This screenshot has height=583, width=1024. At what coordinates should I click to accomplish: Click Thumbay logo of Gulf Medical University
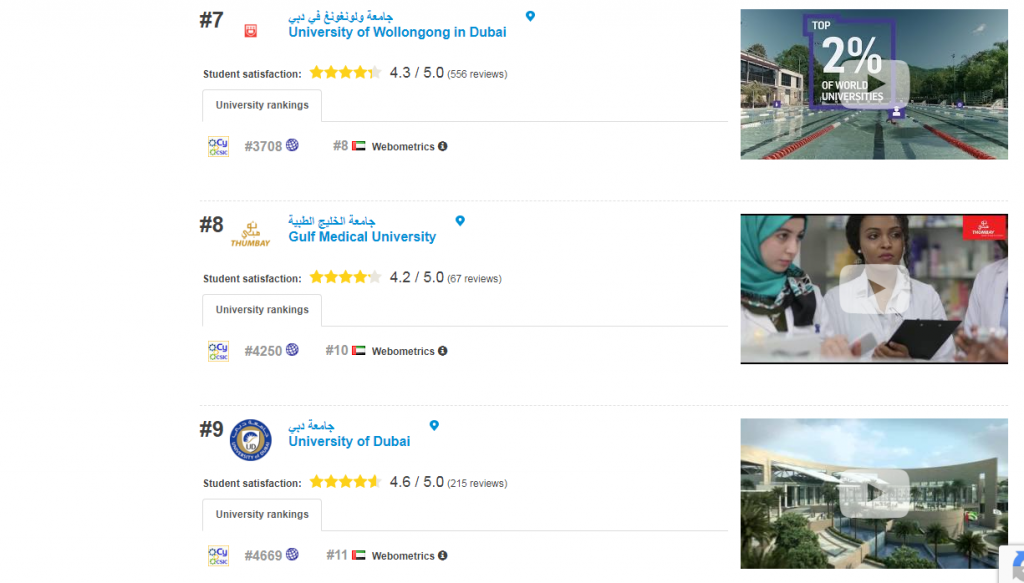pyautogui.click(x=250, y=234)
